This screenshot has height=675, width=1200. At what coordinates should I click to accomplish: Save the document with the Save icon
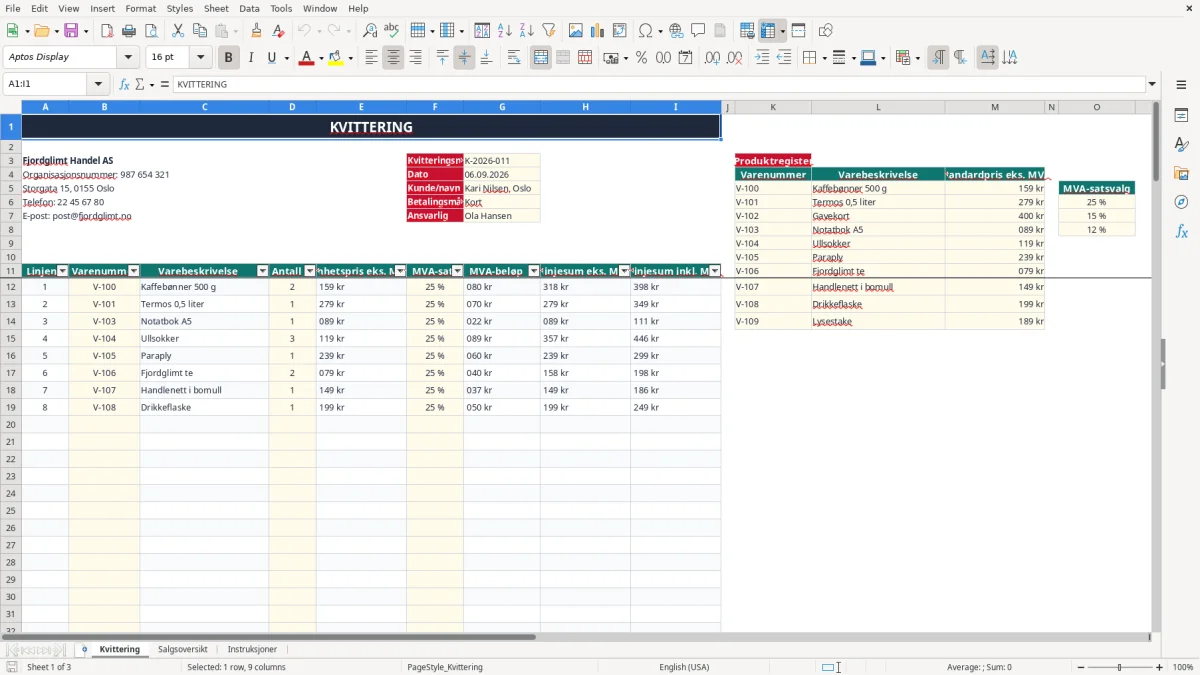72,31
